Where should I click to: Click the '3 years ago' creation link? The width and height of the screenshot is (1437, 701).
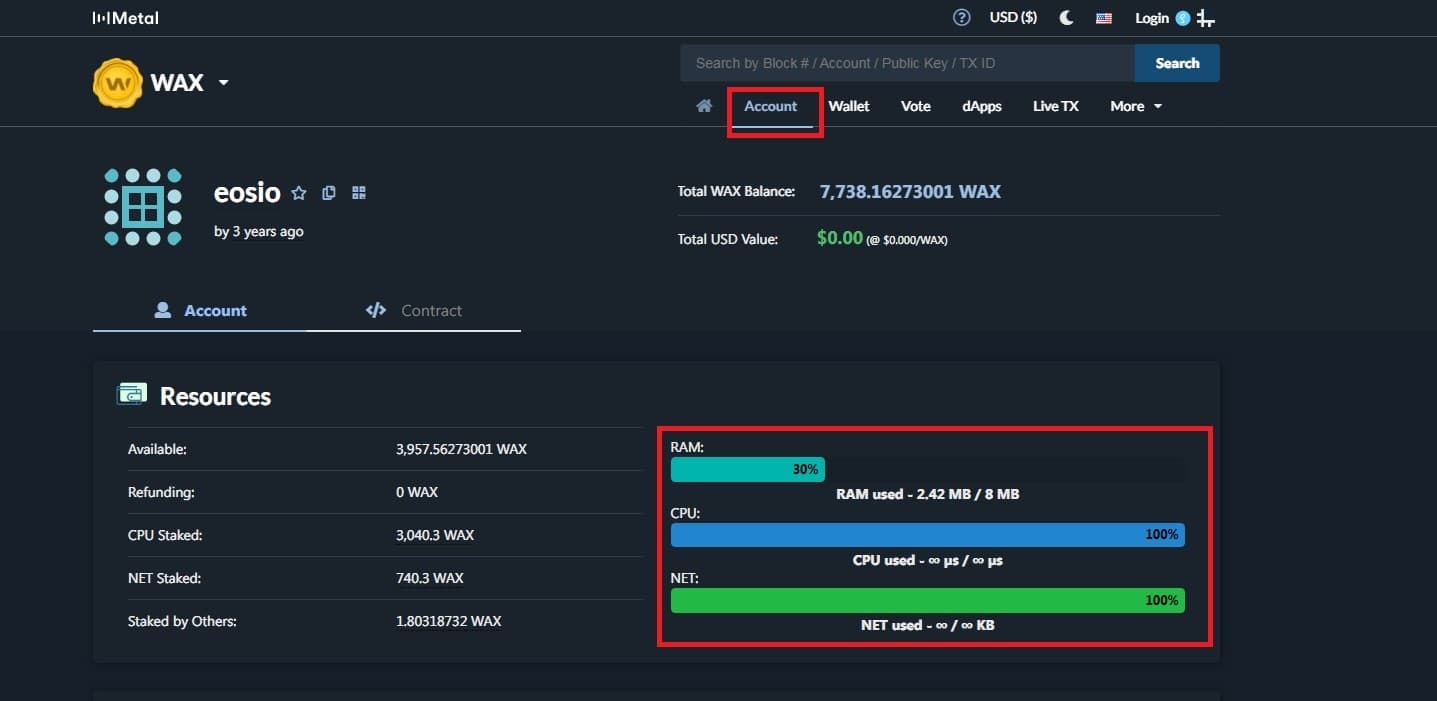coord(268,232)
